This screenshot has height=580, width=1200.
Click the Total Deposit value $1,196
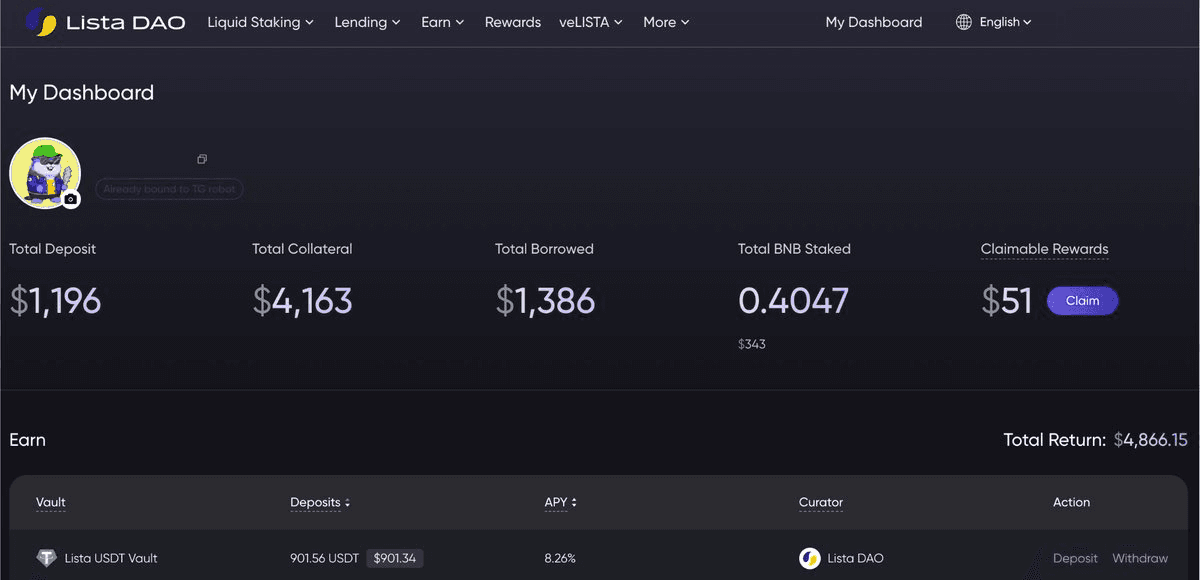point(55,301)
